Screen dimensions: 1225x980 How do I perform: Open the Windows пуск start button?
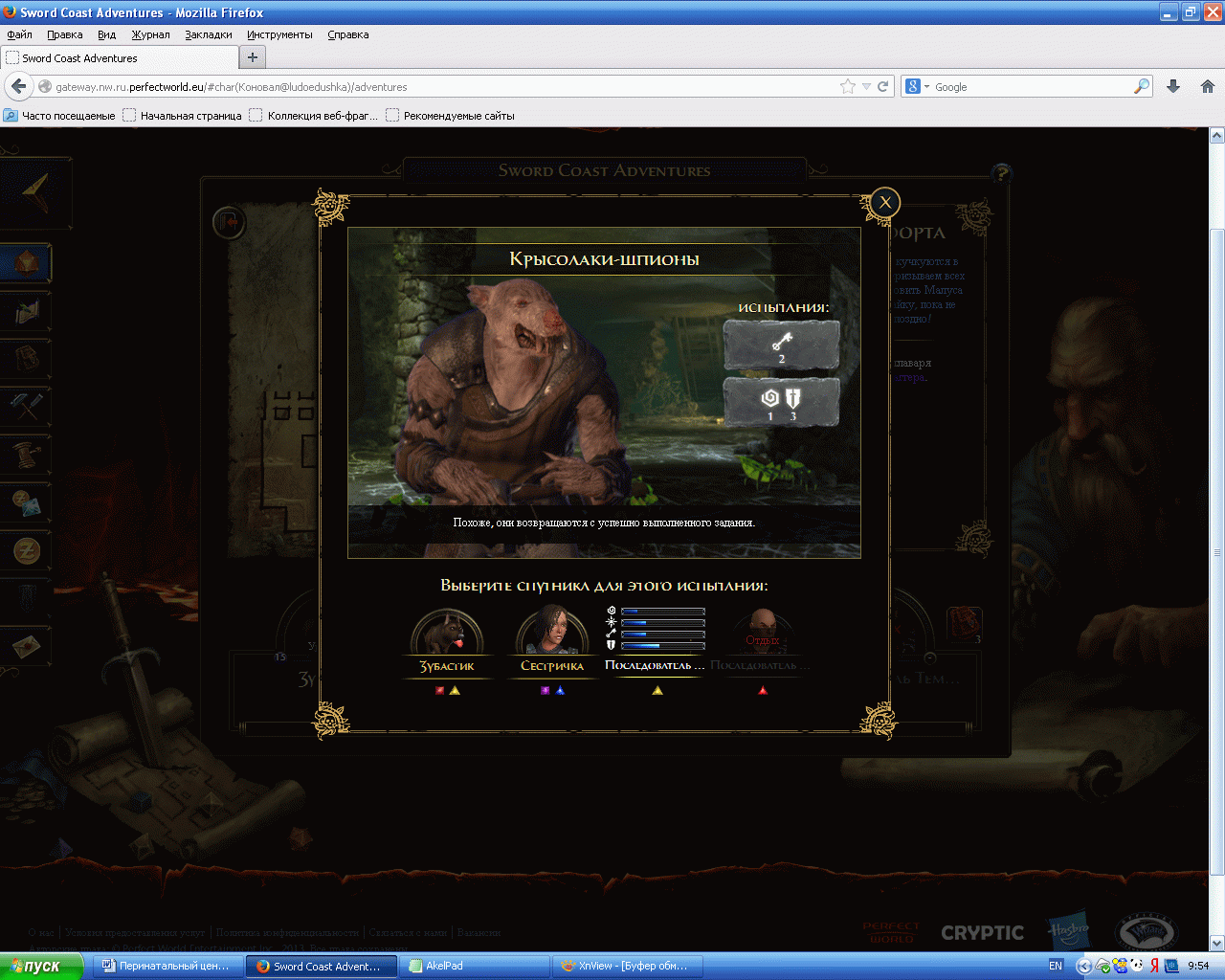tap(41, 966)
